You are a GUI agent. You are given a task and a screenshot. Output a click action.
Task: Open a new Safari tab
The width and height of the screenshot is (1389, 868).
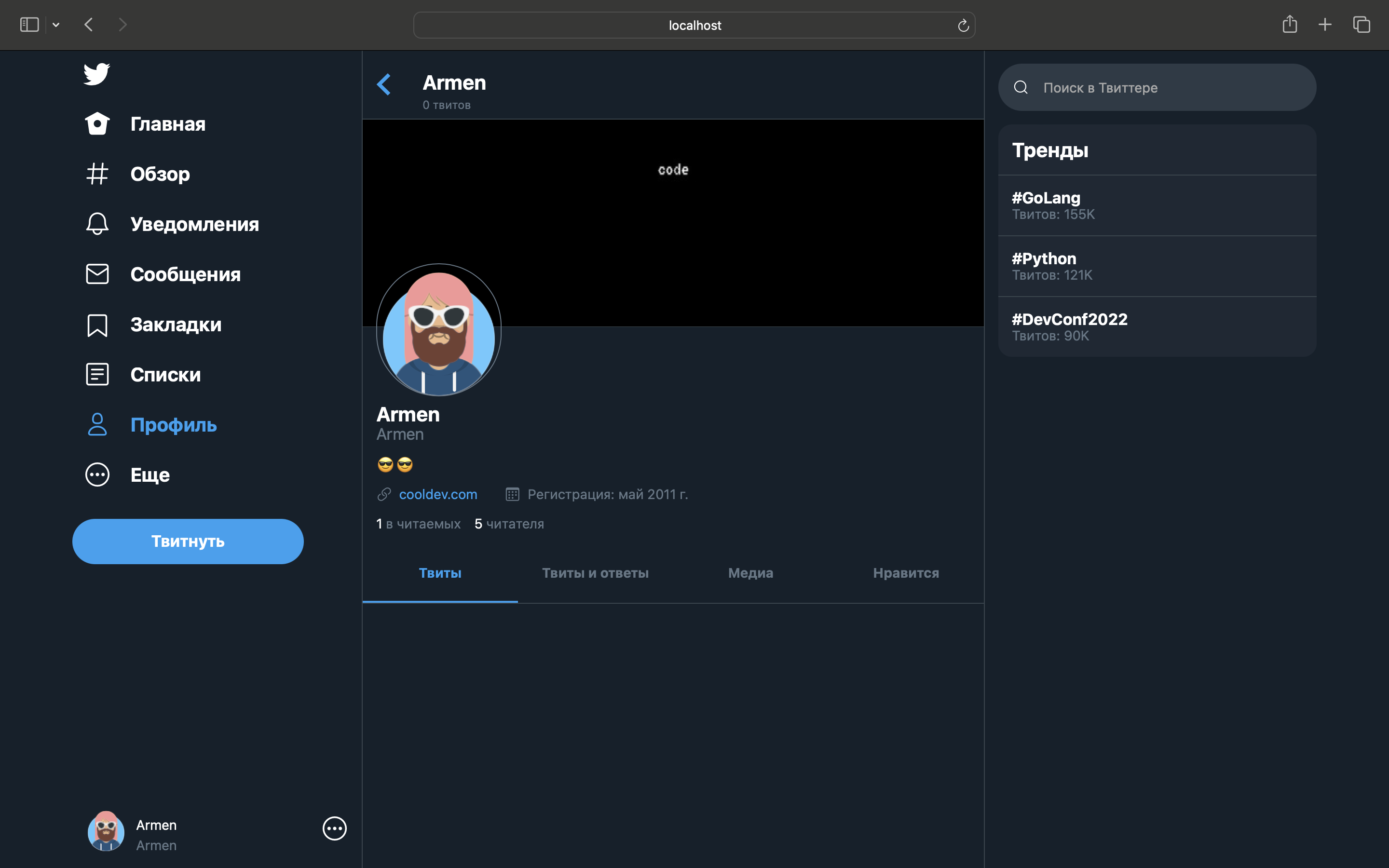[1325, 25]
